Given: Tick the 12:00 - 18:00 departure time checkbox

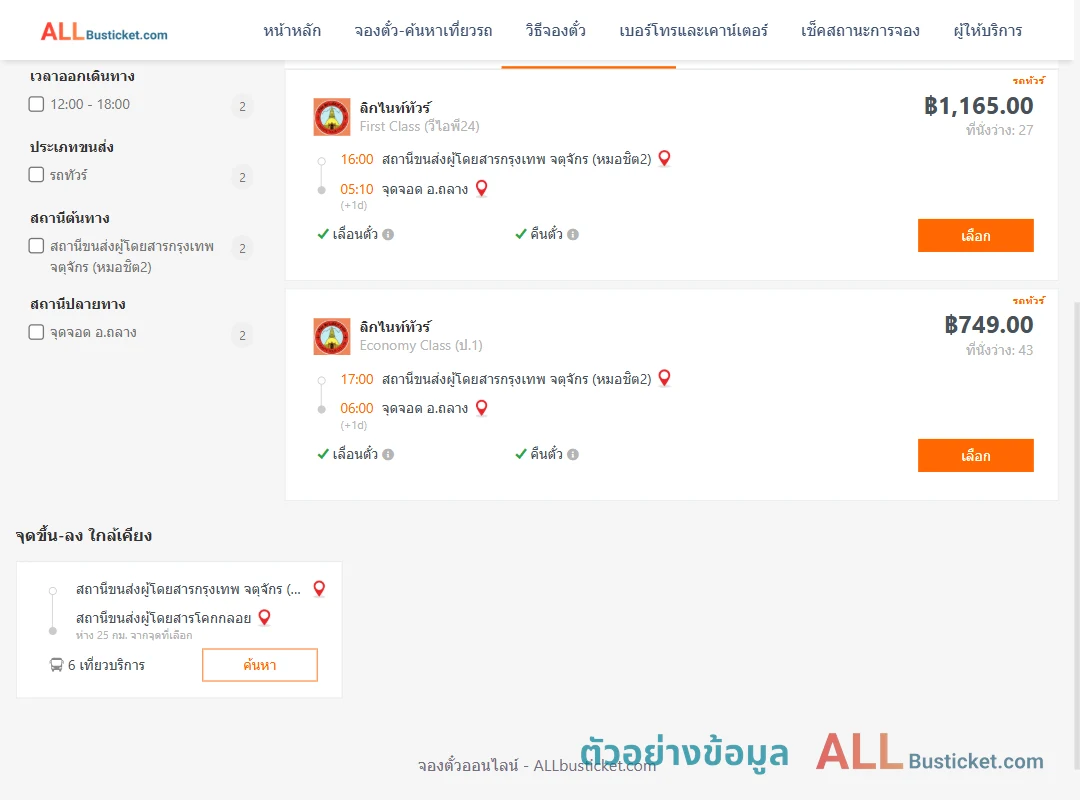Looking at the screenshot, I should 37,104.
